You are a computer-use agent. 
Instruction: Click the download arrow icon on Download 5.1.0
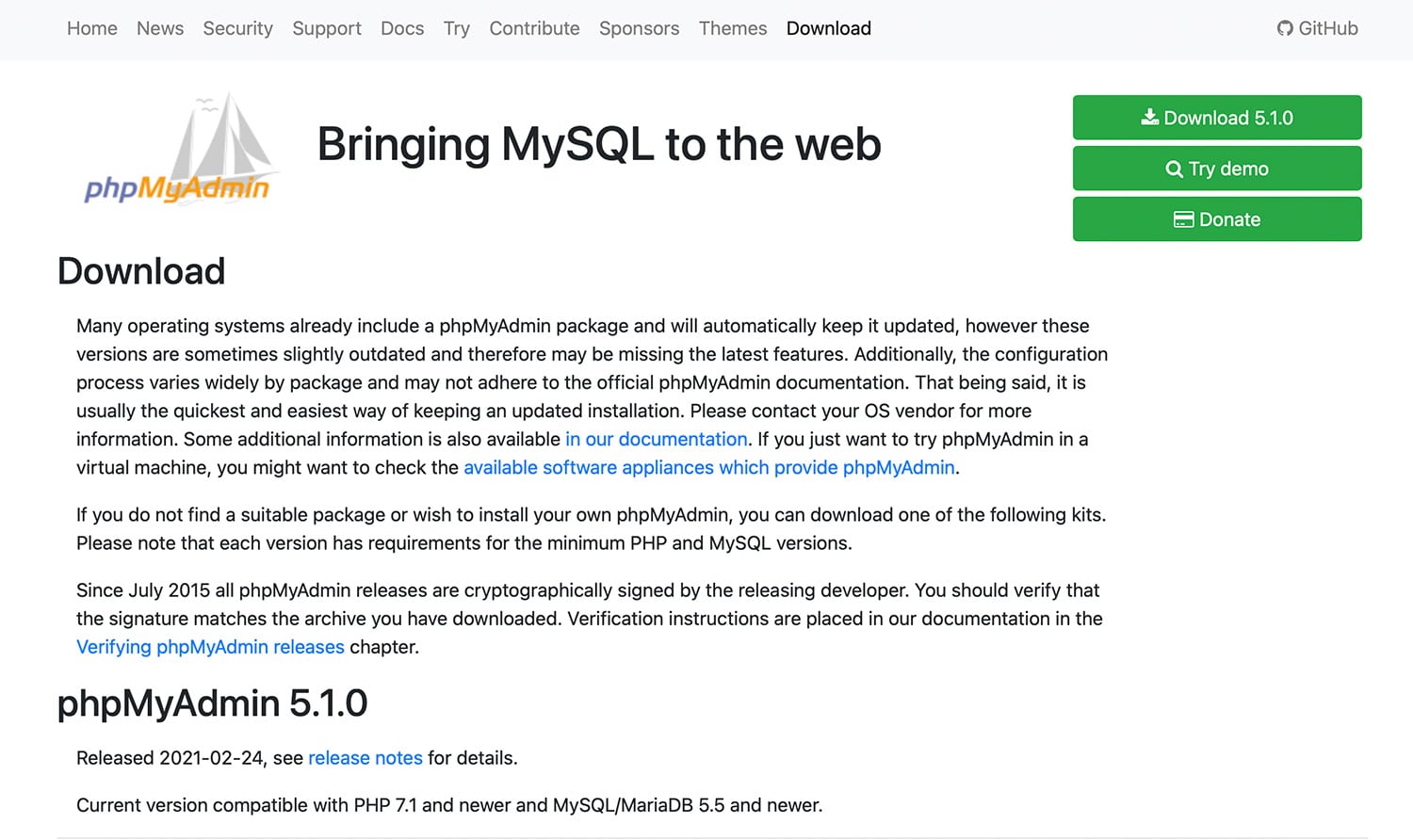(x=1150, y=117)
